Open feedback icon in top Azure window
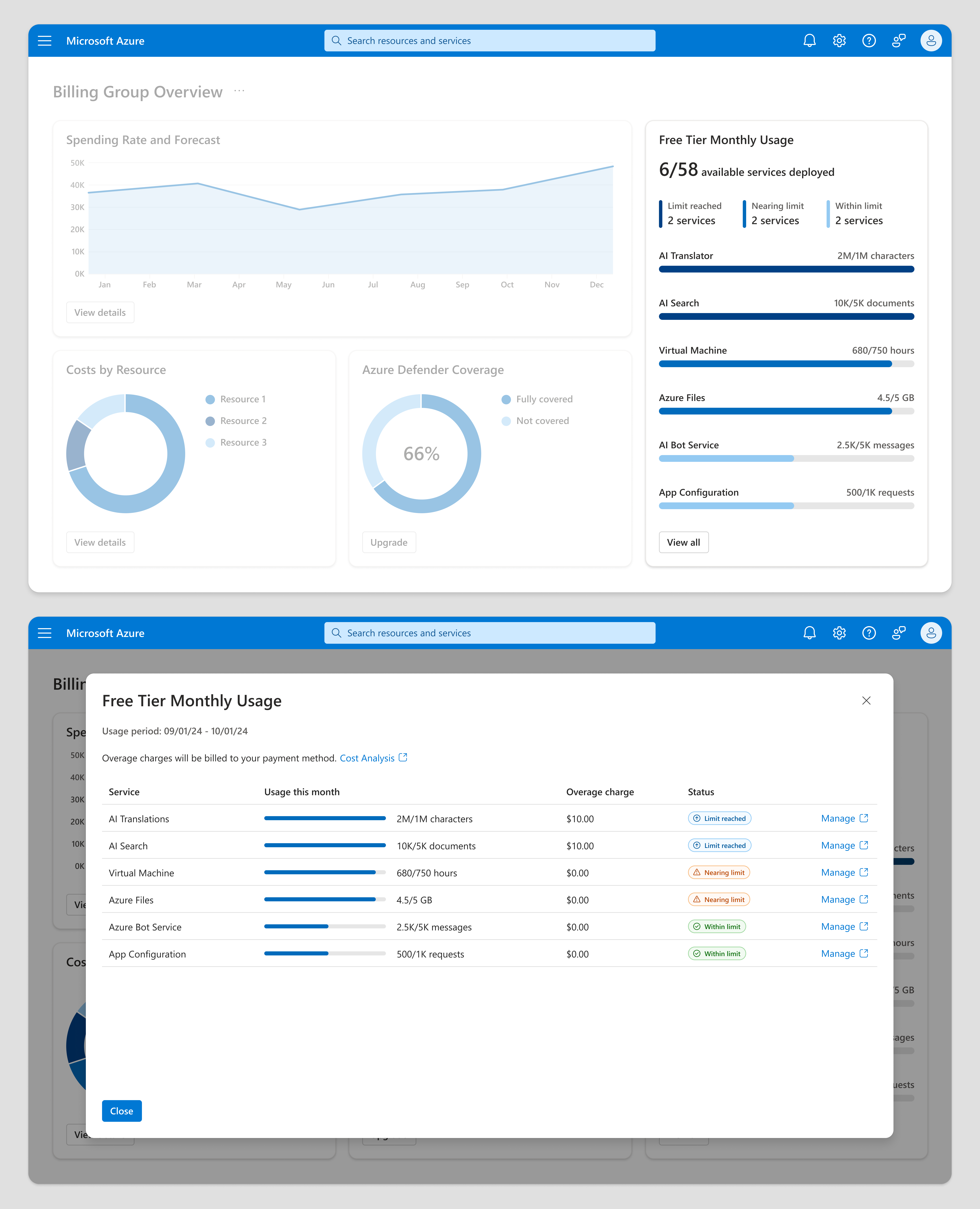Screen dimensions: 980x1209 (899, 41)
